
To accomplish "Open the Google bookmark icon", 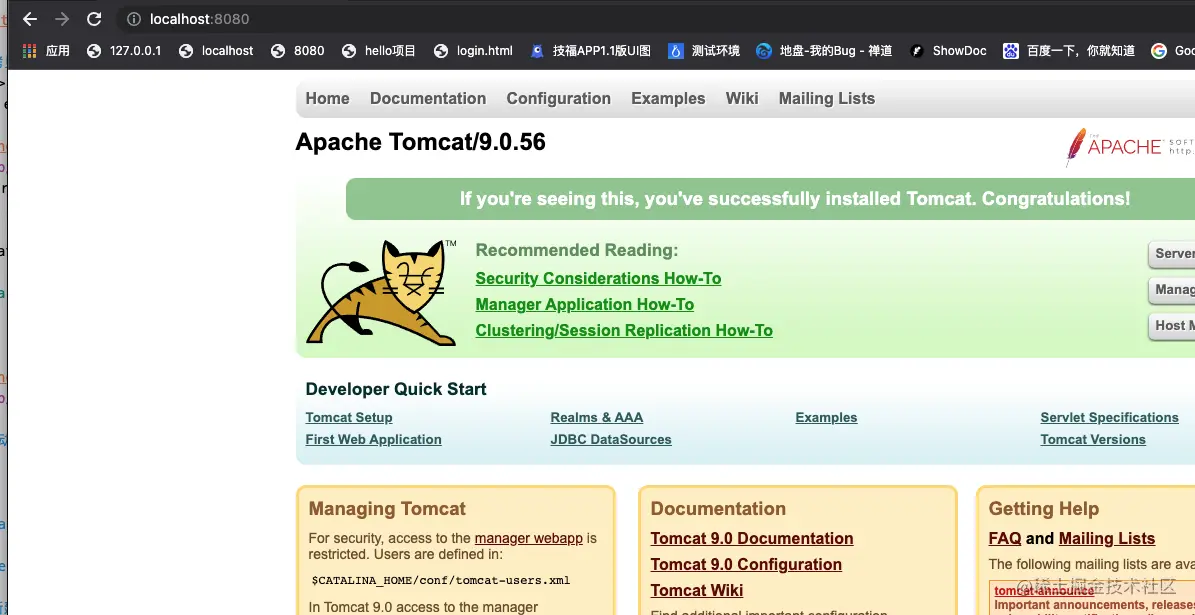I will (1159, 51).
